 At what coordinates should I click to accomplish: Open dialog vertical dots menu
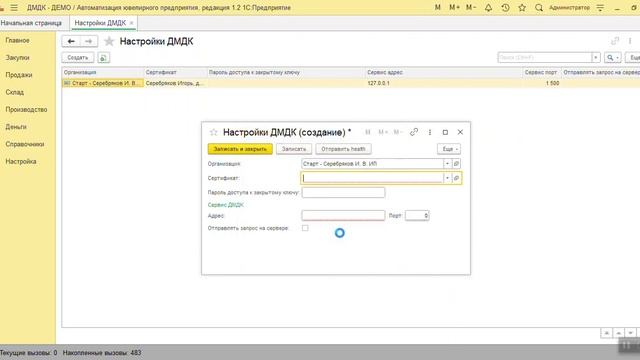coord(430,132)
